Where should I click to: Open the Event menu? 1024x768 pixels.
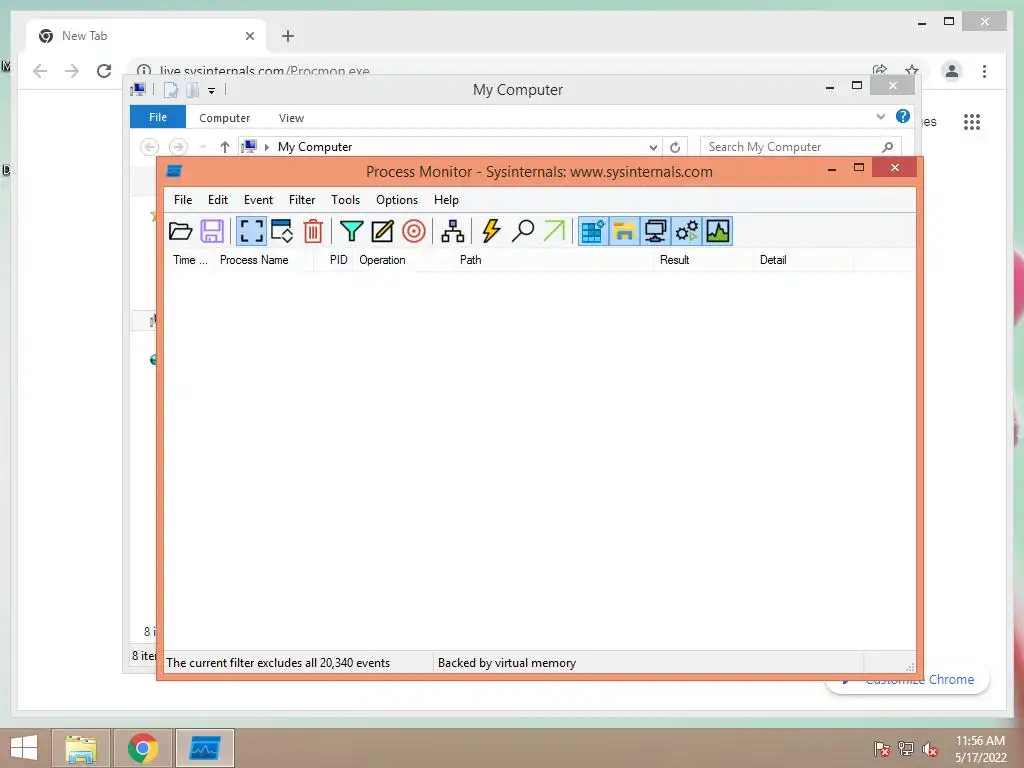tap(259, 200)
